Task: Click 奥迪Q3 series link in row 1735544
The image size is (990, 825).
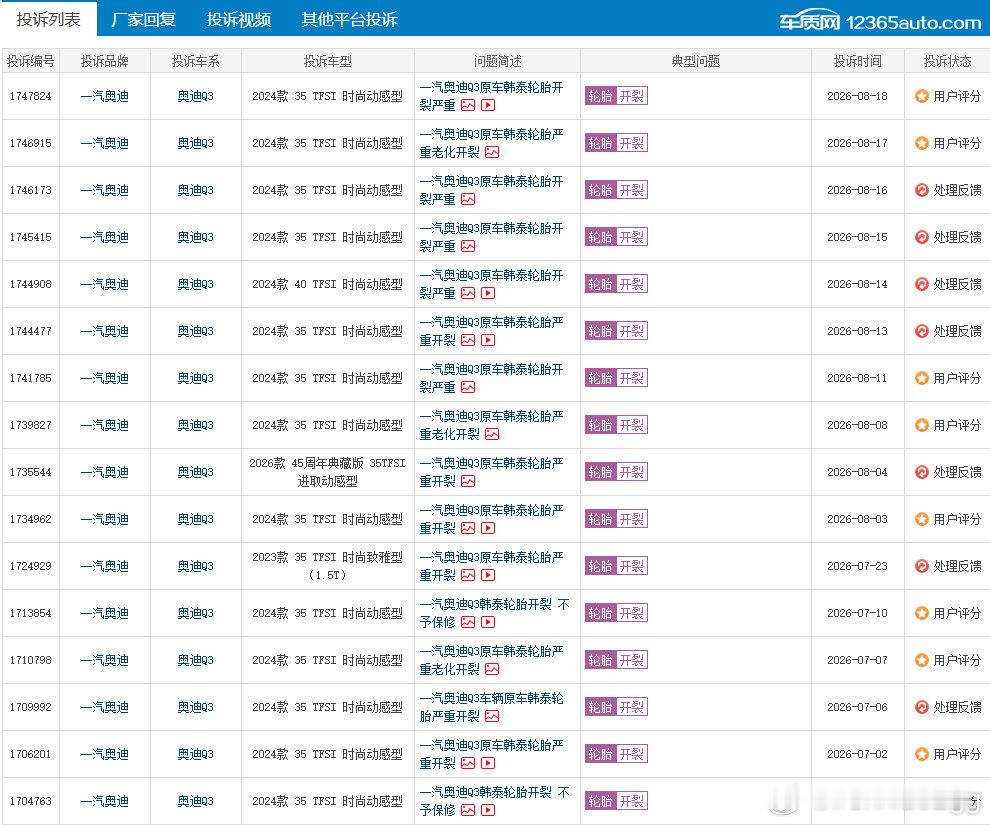Action: click(196, 472)
